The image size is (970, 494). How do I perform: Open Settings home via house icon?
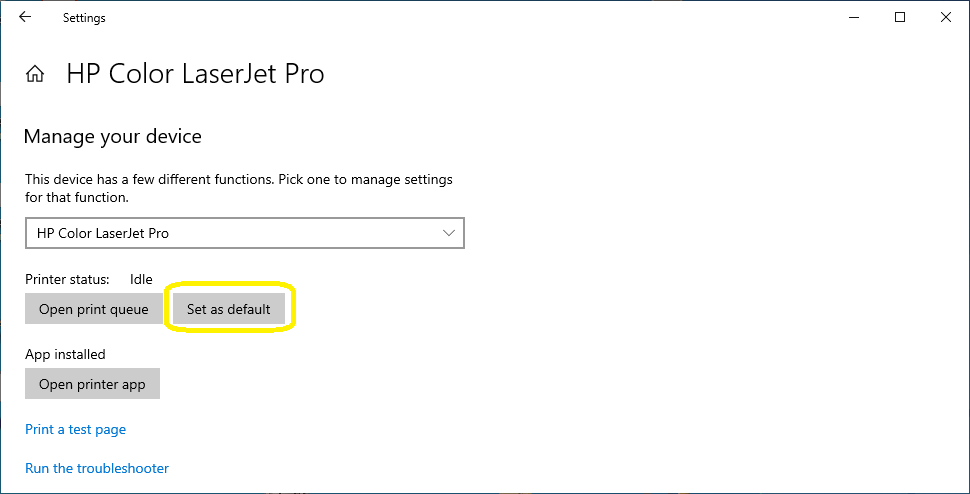click(35, 74)
